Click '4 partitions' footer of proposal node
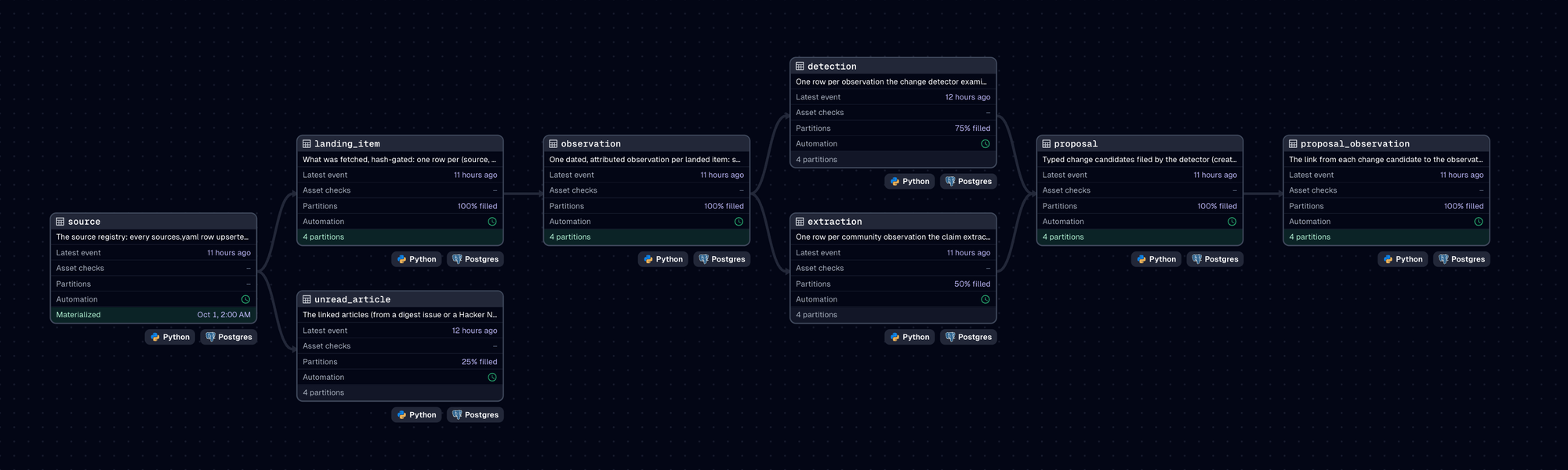1568x470 pixels. click(1140, 237)
